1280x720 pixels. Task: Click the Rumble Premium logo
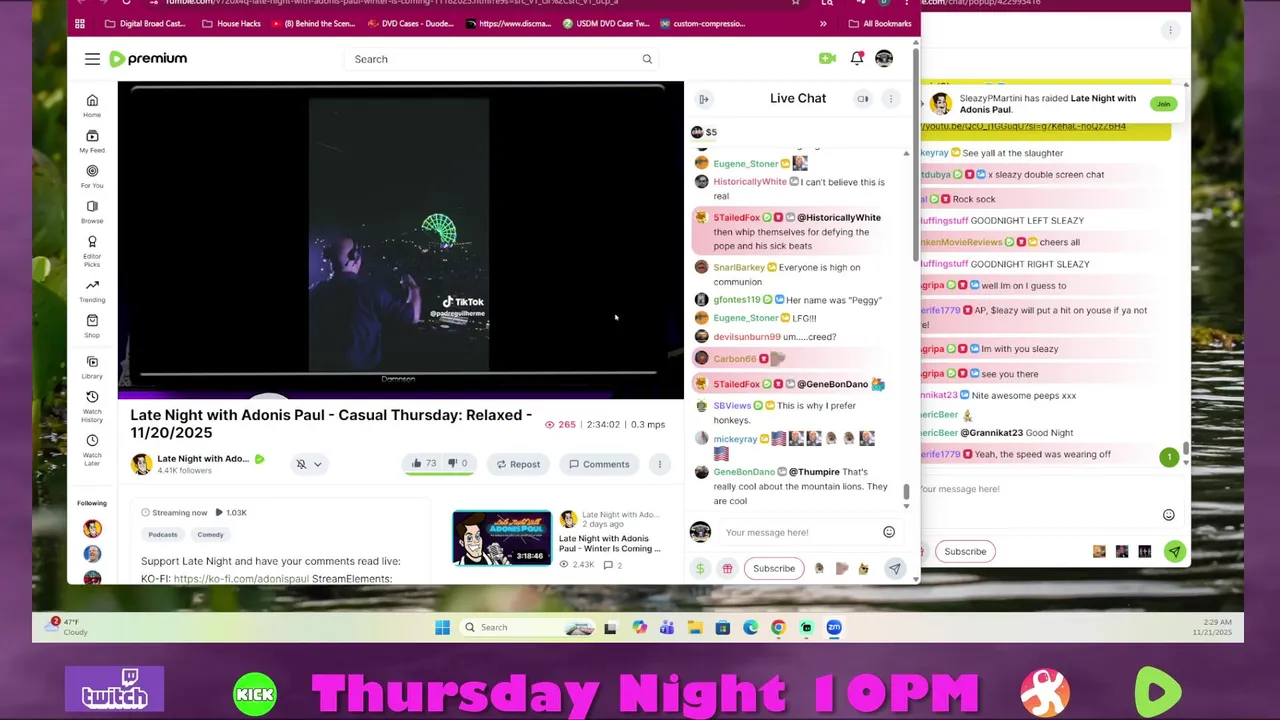(x=148, y=59)
